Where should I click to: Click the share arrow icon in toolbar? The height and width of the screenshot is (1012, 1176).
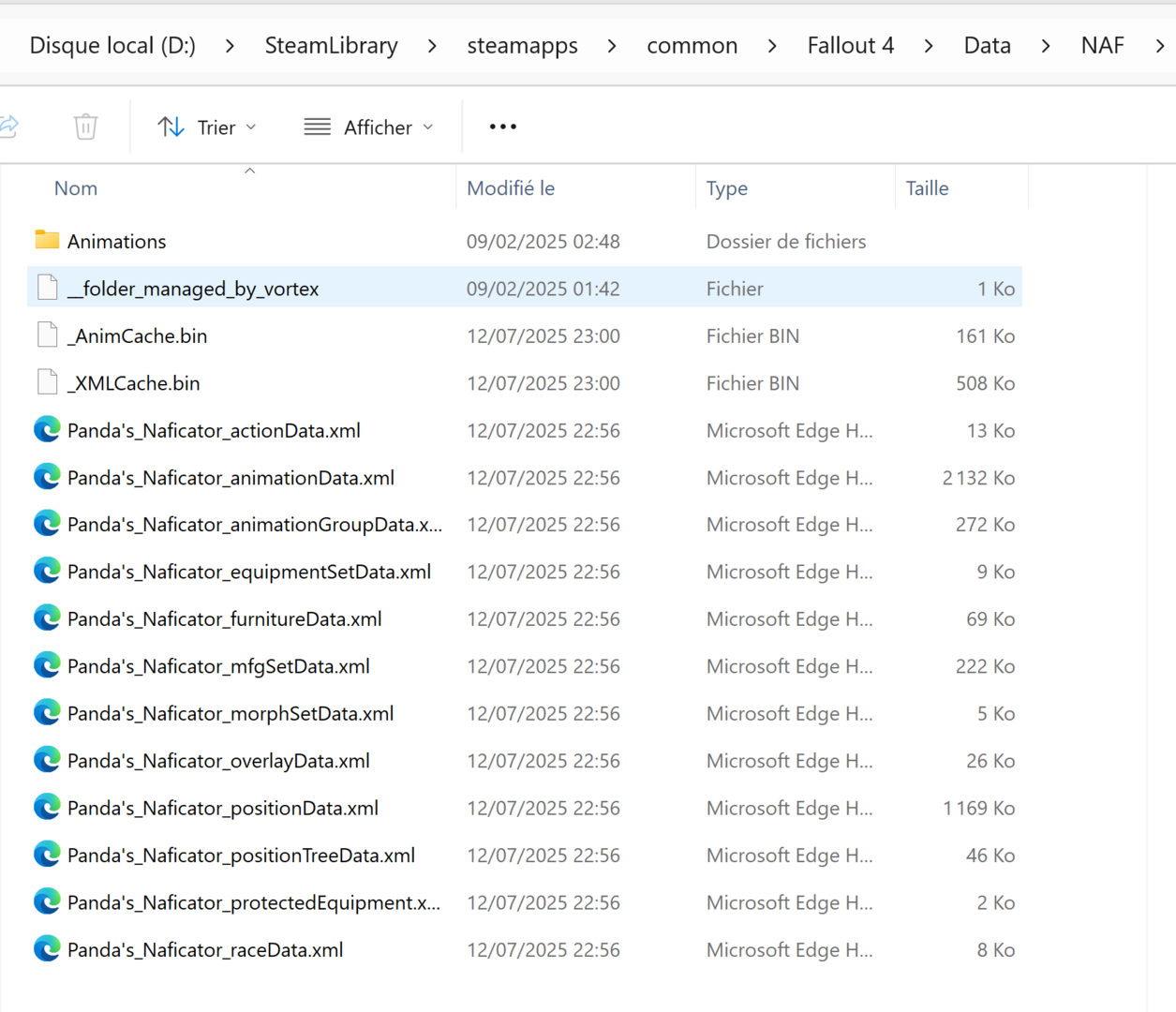pos(9,126)
